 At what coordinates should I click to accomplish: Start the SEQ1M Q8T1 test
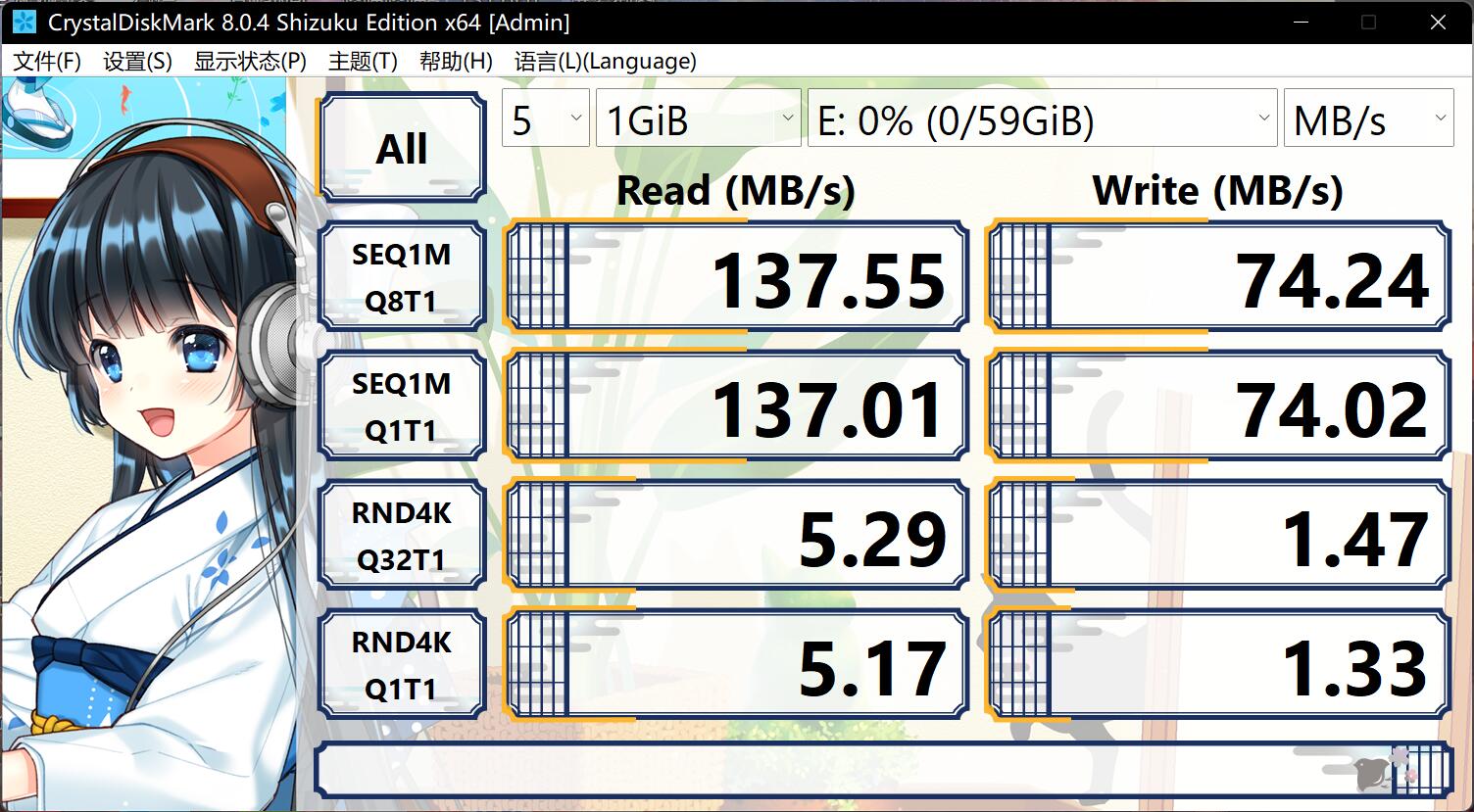click(402, 277)
